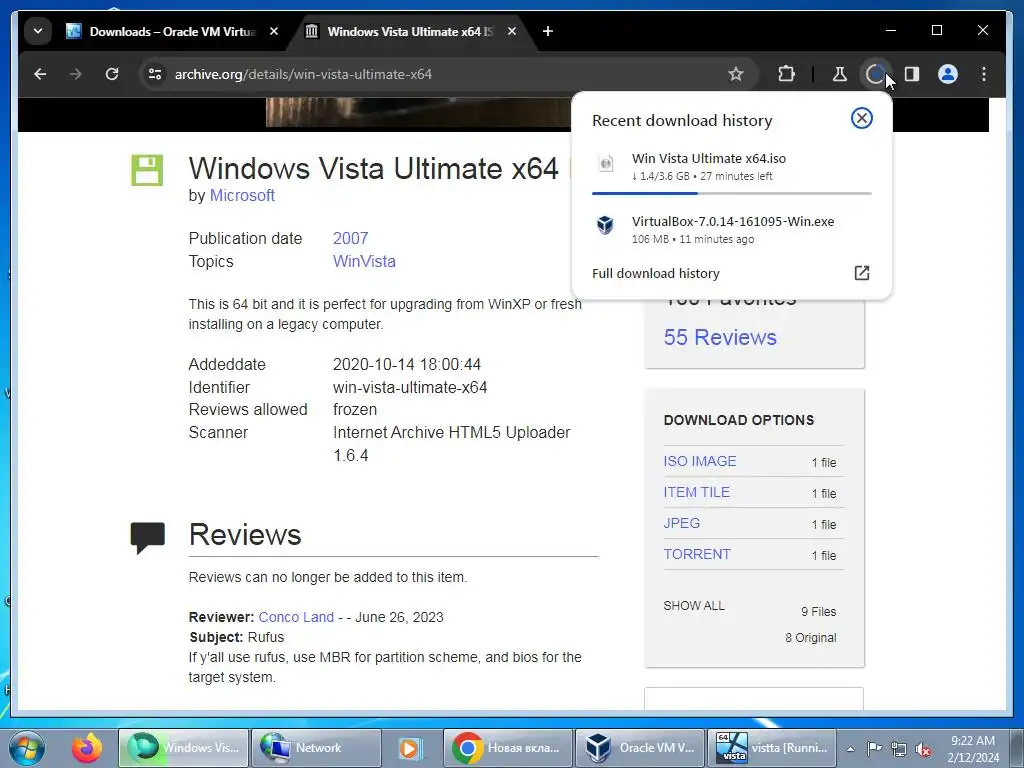Select the Windows Vista Ultimate x64 tab
1024x768 pixels.
coord(411,31)
